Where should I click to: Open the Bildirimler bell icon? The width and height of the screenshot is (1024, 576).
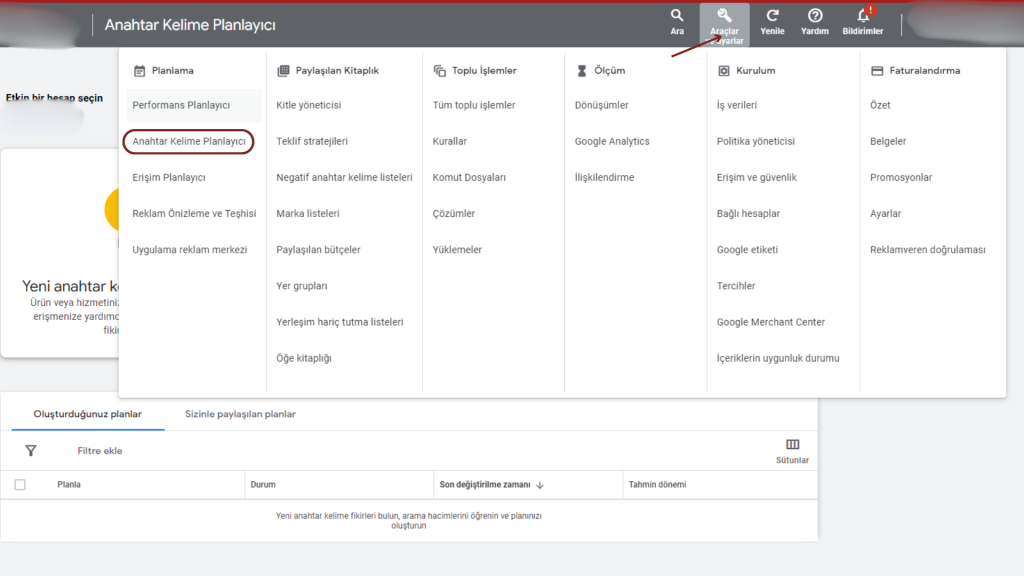pyautogui.click(x=862, y=16)
